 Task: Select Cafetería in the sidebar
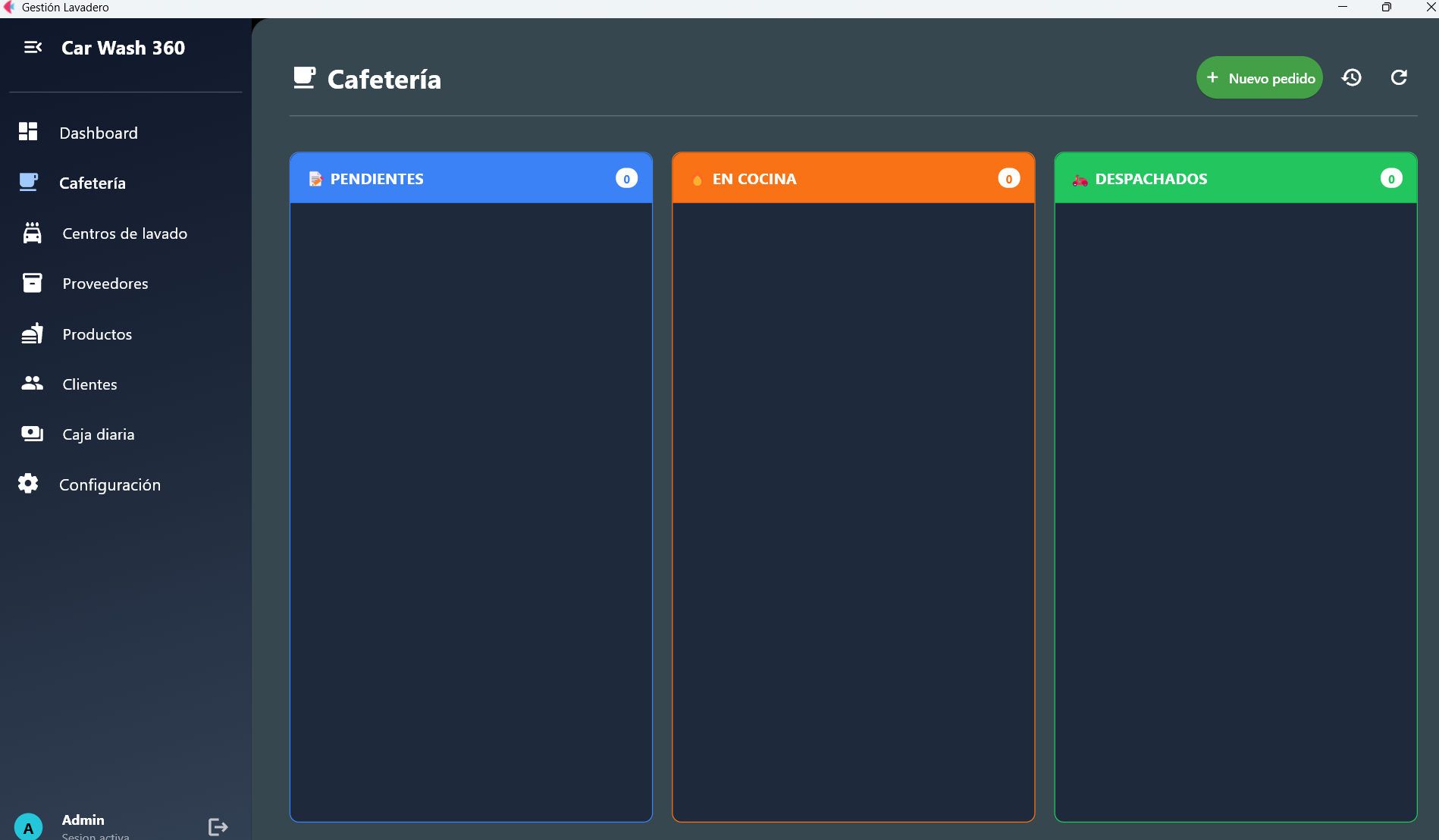tap(92, 183)
